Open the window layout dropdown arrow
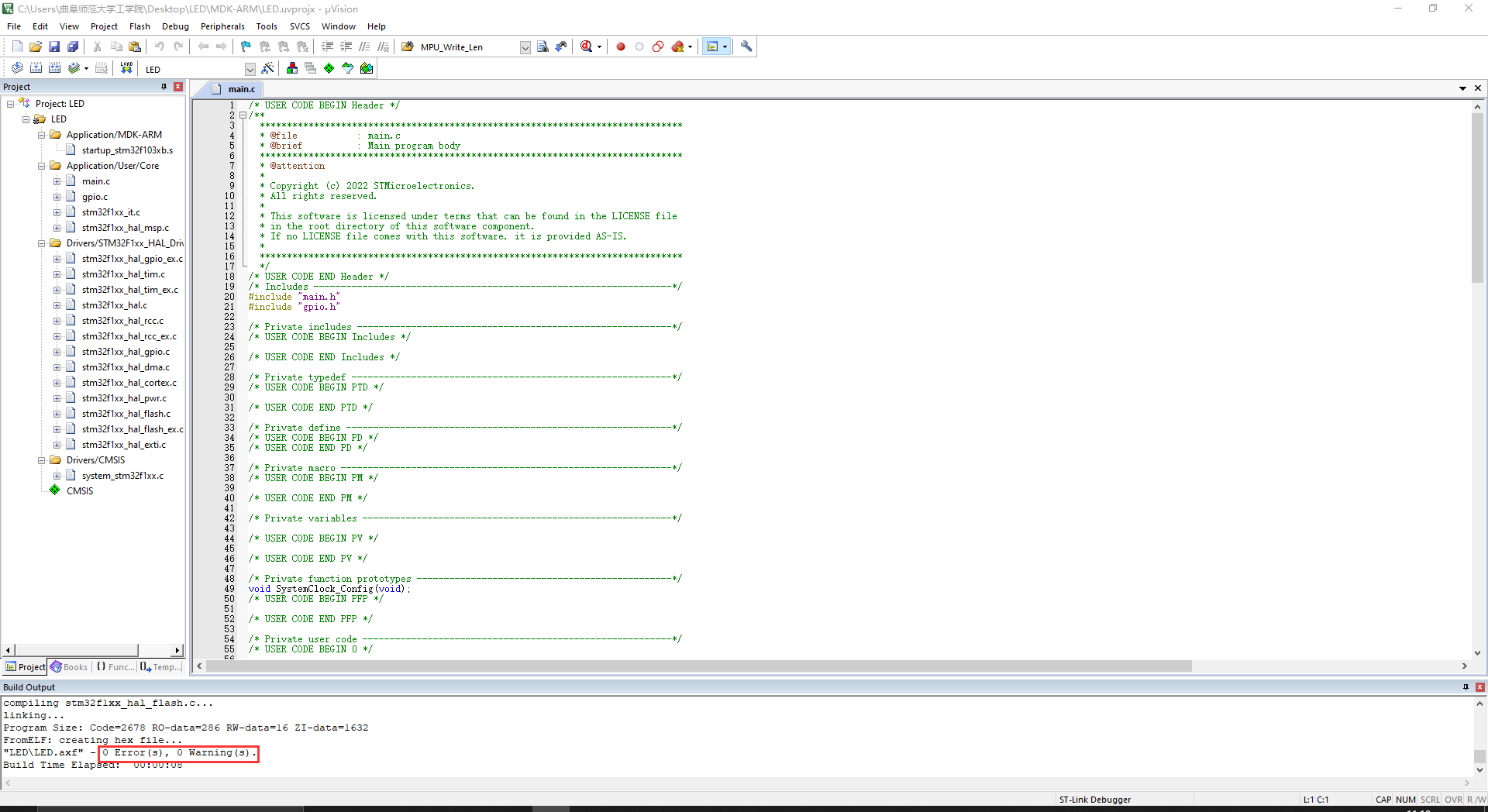Screen dimensions: 1488x812 point(725,46)
